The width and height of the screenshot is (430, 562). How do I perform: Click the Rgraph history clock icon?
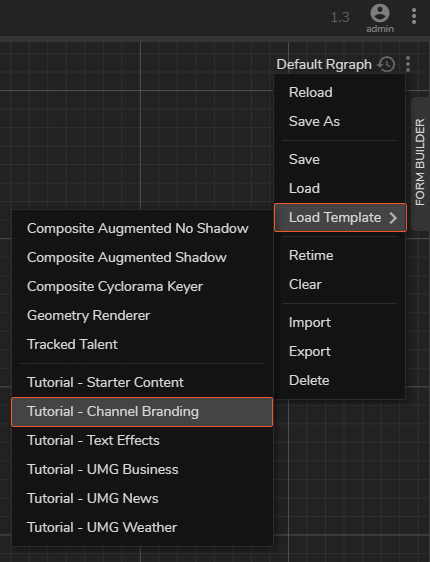(386, 65)
